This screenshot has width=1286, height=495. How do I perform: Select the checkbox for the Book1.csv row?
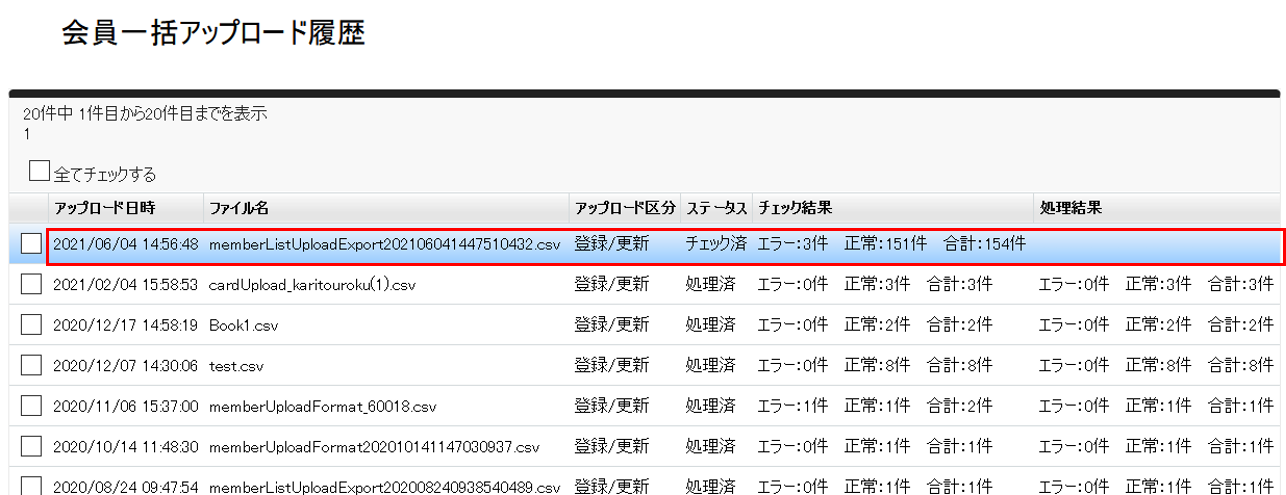pos(31,325)
